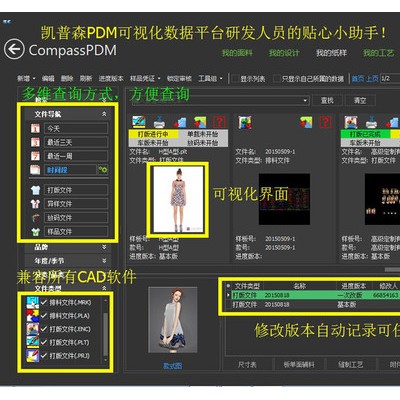Uncheck the 打版文件(.PLT) file type
400x400 pixels.
pyautogui.click(x=44, y=342)
